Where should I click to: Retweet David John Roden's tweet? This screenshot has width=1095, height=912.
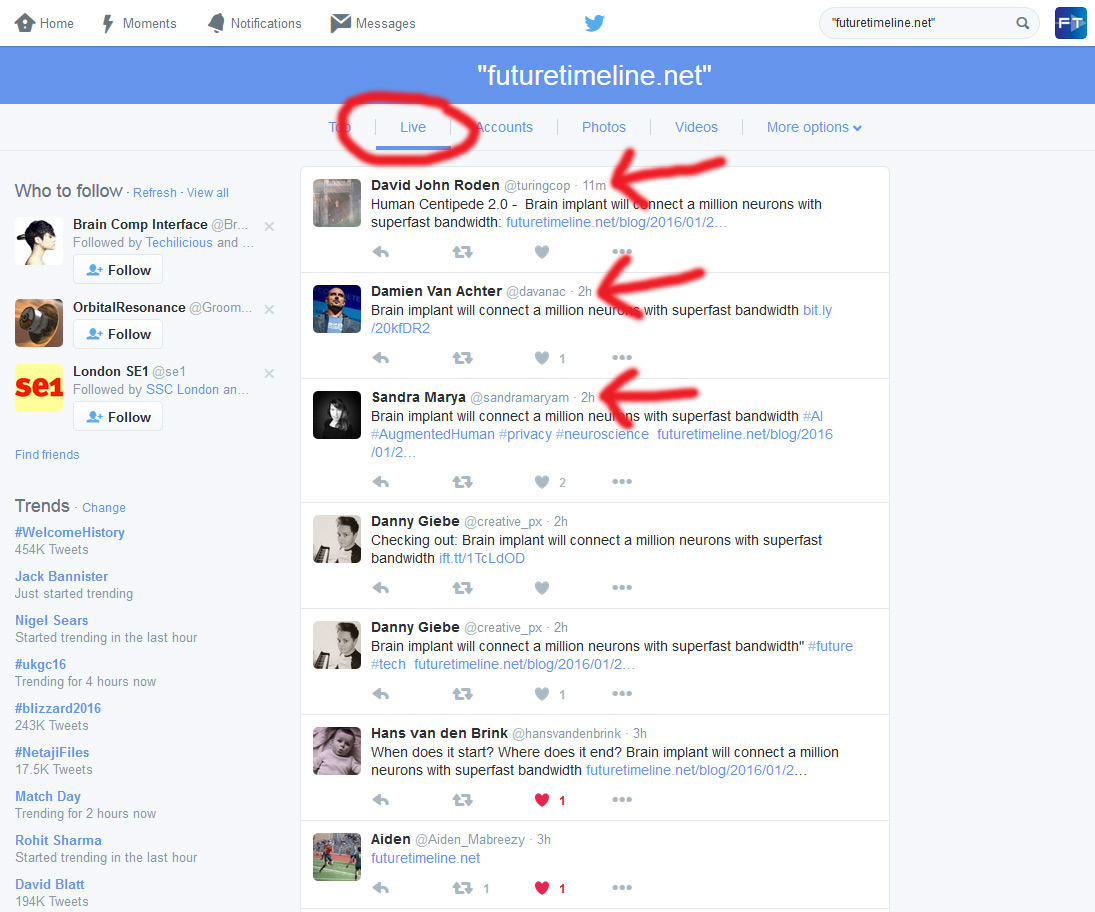point(462,252)
